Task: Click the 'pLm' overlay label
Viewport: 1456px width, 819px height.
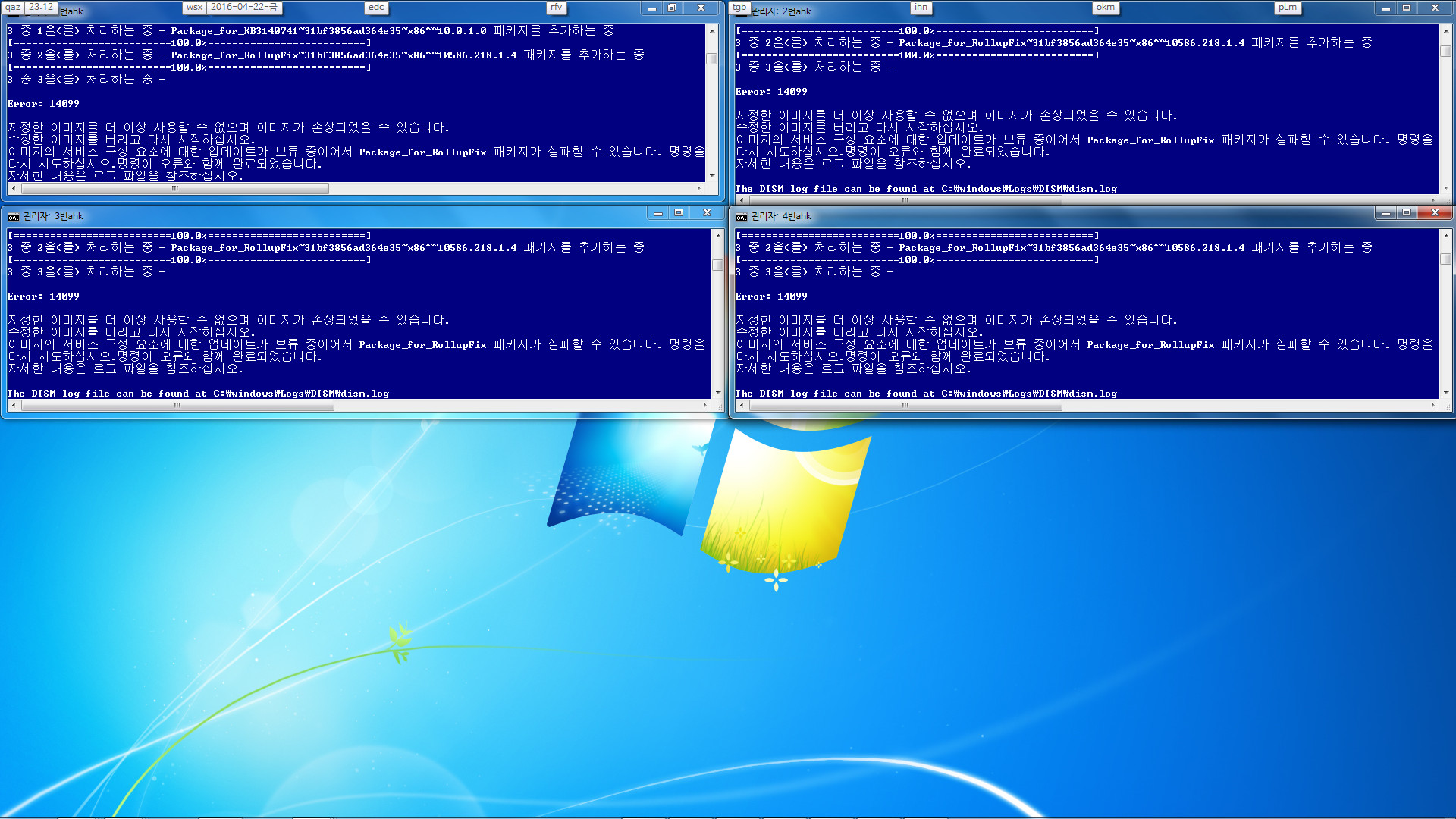Action: point(1287,7)
